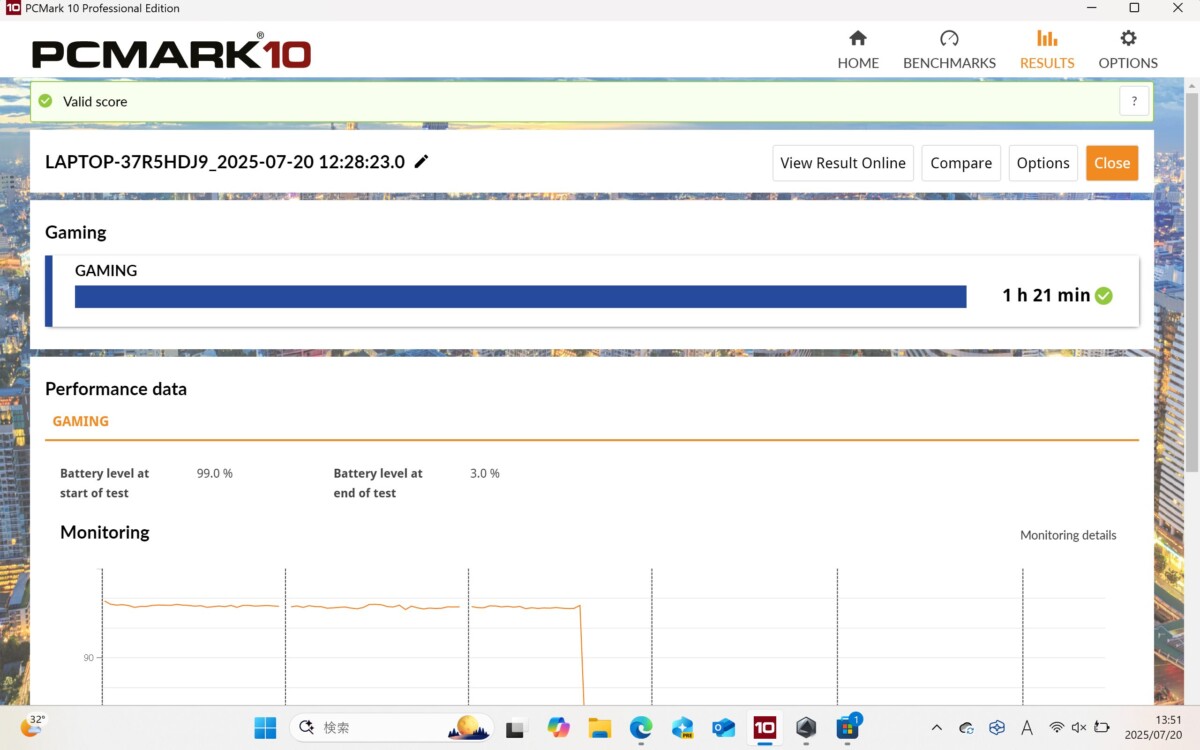Click the PCMARK 10 logo

(171, 51)
